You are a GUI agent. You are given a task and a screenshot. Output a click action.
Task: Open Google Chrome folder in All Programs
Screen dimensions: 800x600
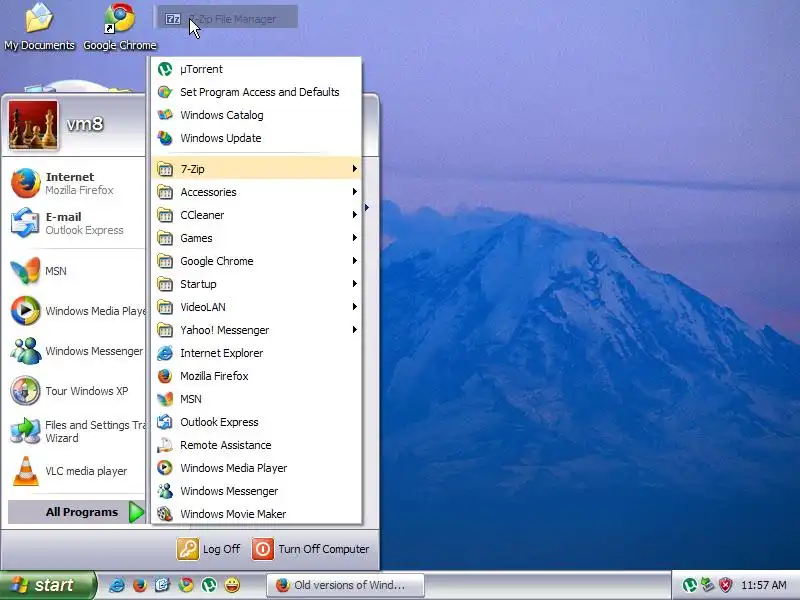click(257, 261)
